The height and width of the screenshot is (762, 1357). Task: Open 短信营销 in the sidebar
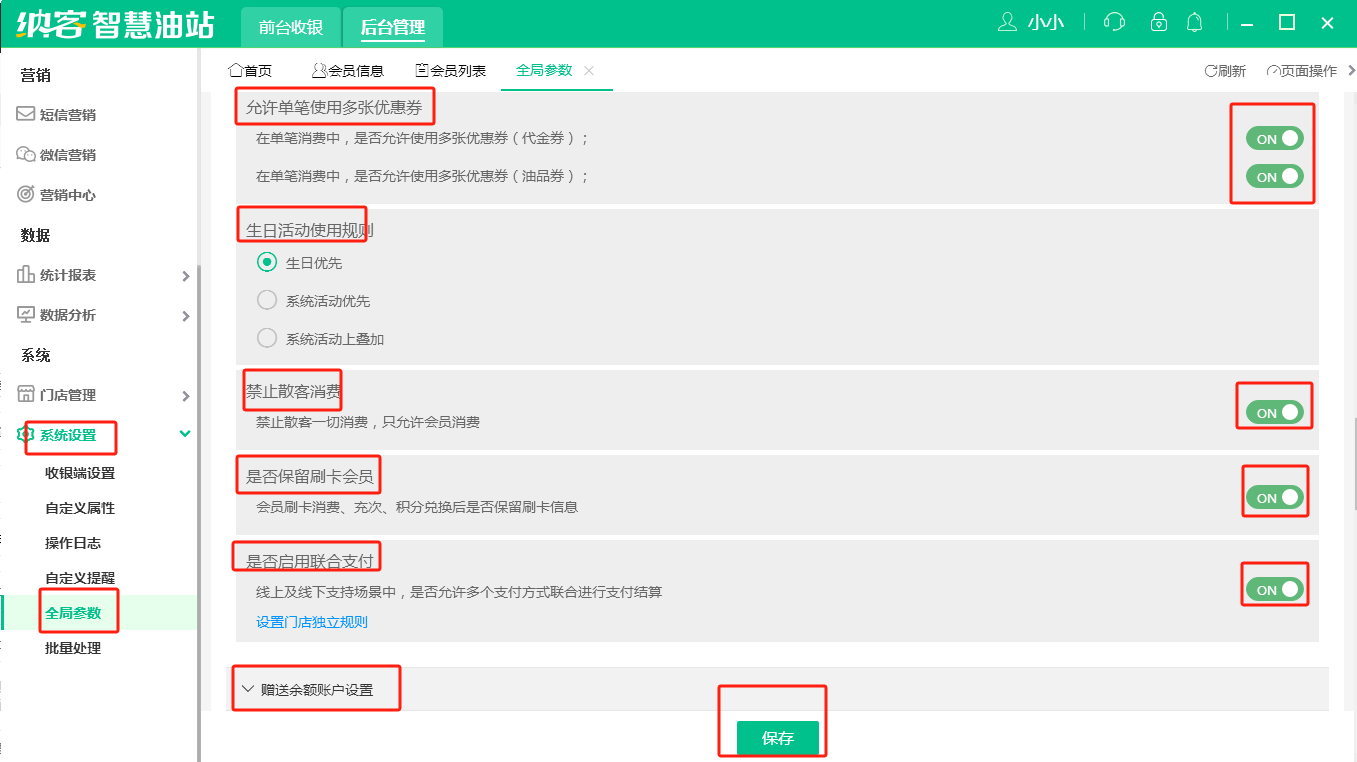click(x=67, y=115)
